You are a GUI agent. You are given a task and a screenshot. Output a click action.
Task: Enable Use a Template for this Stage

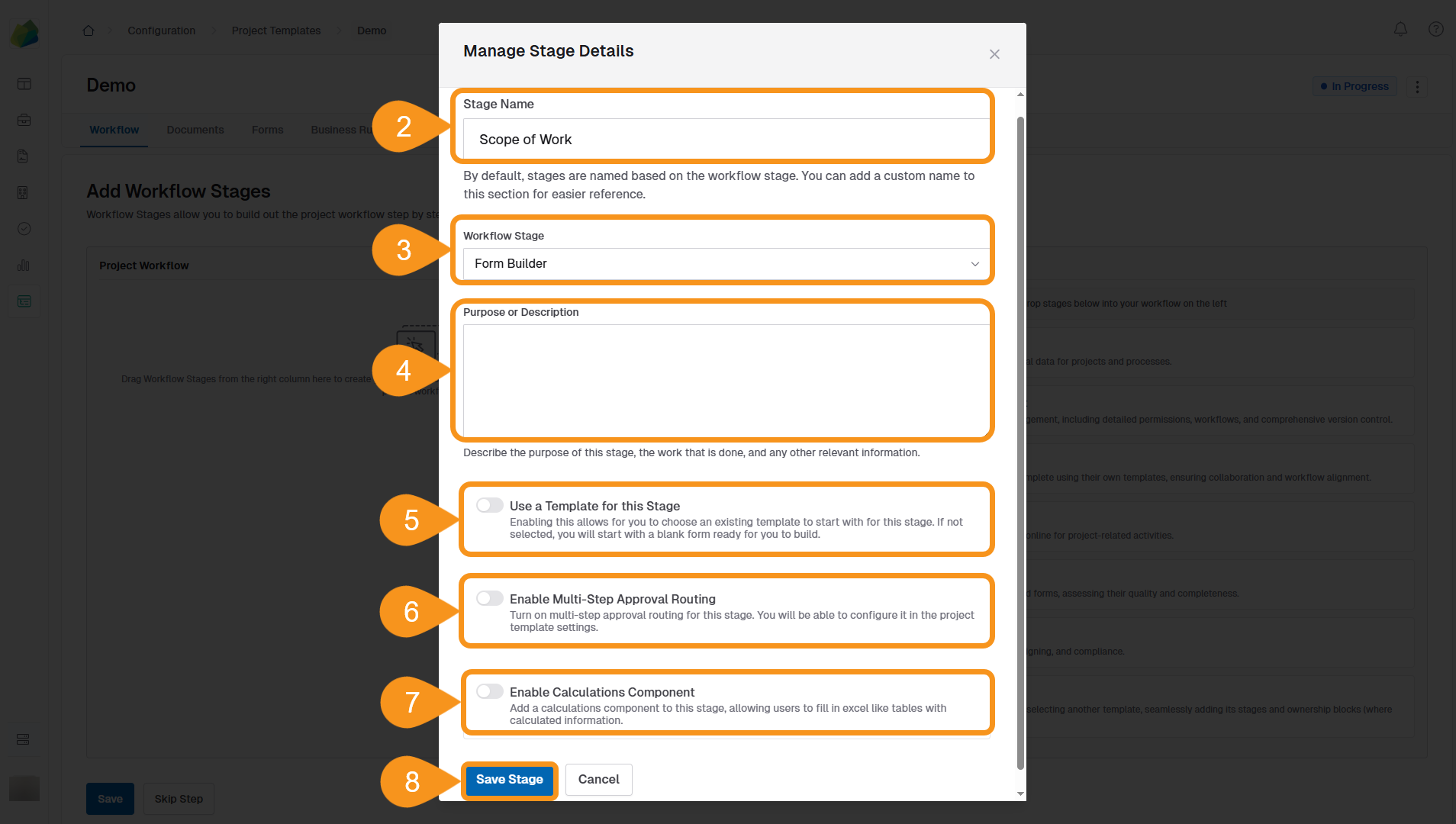tap(489, 504)
